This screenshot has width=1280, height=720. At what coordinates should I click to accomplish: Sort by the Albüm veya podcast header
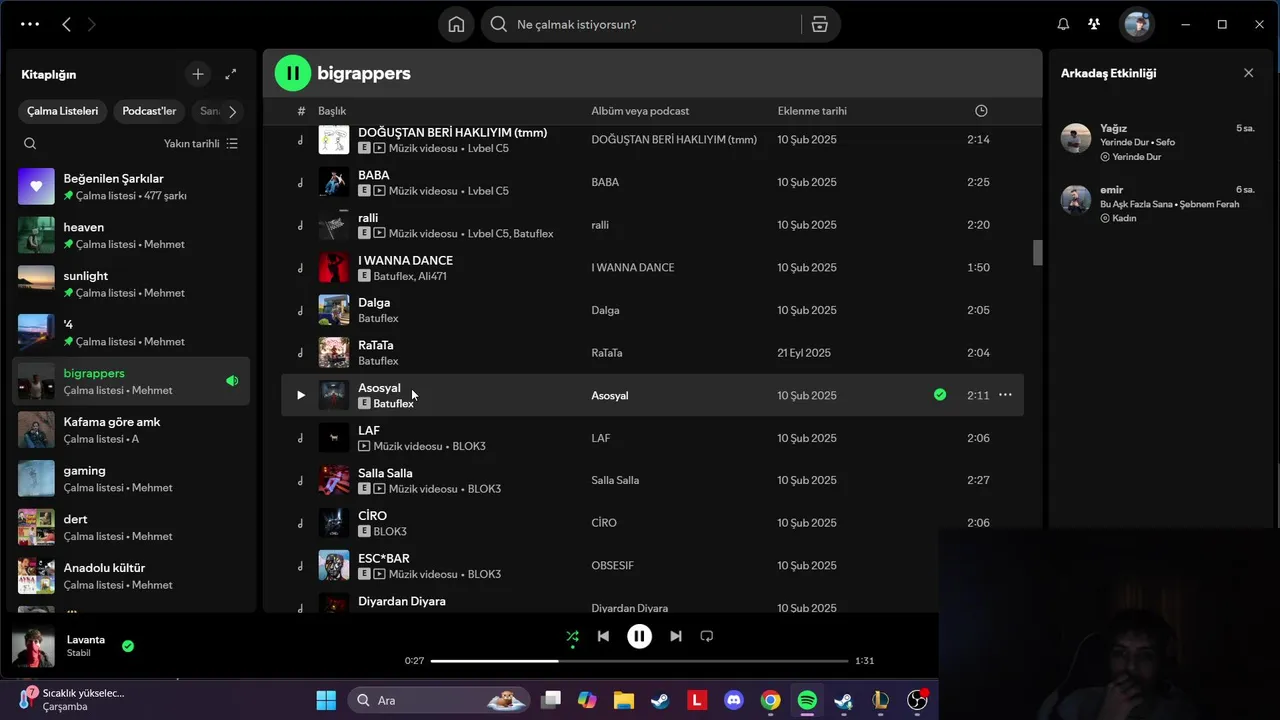(640, 111)
